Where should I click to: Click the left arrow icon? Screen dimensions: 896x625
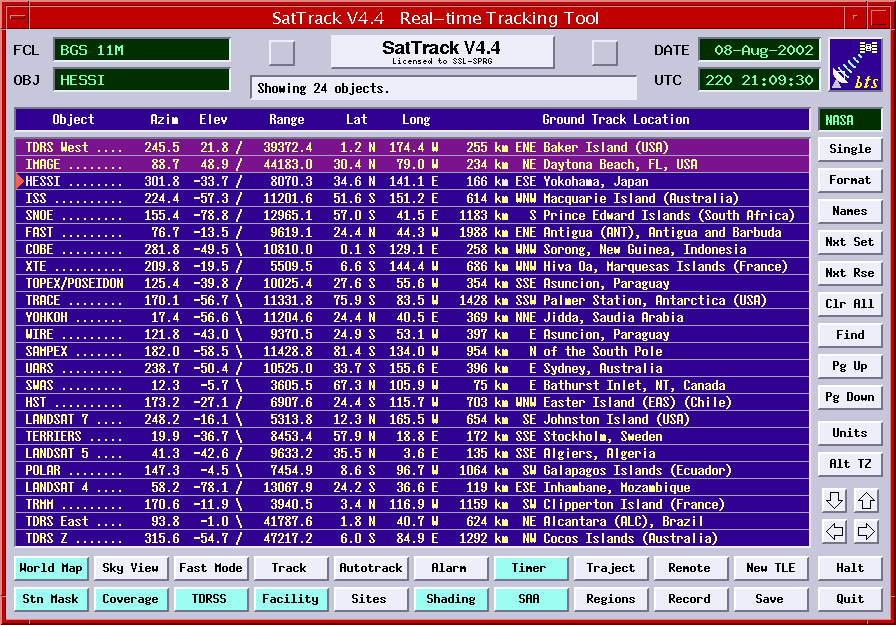pos(834,531)
